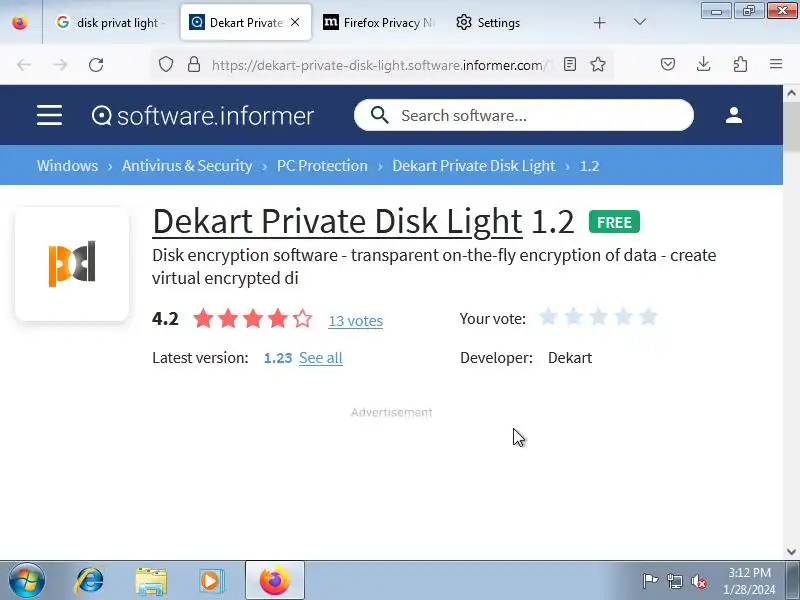Image resolution: width=800 pixels, height=600 pixels.
Task: Open a new tab with the plus button
Action: (600, 22)
